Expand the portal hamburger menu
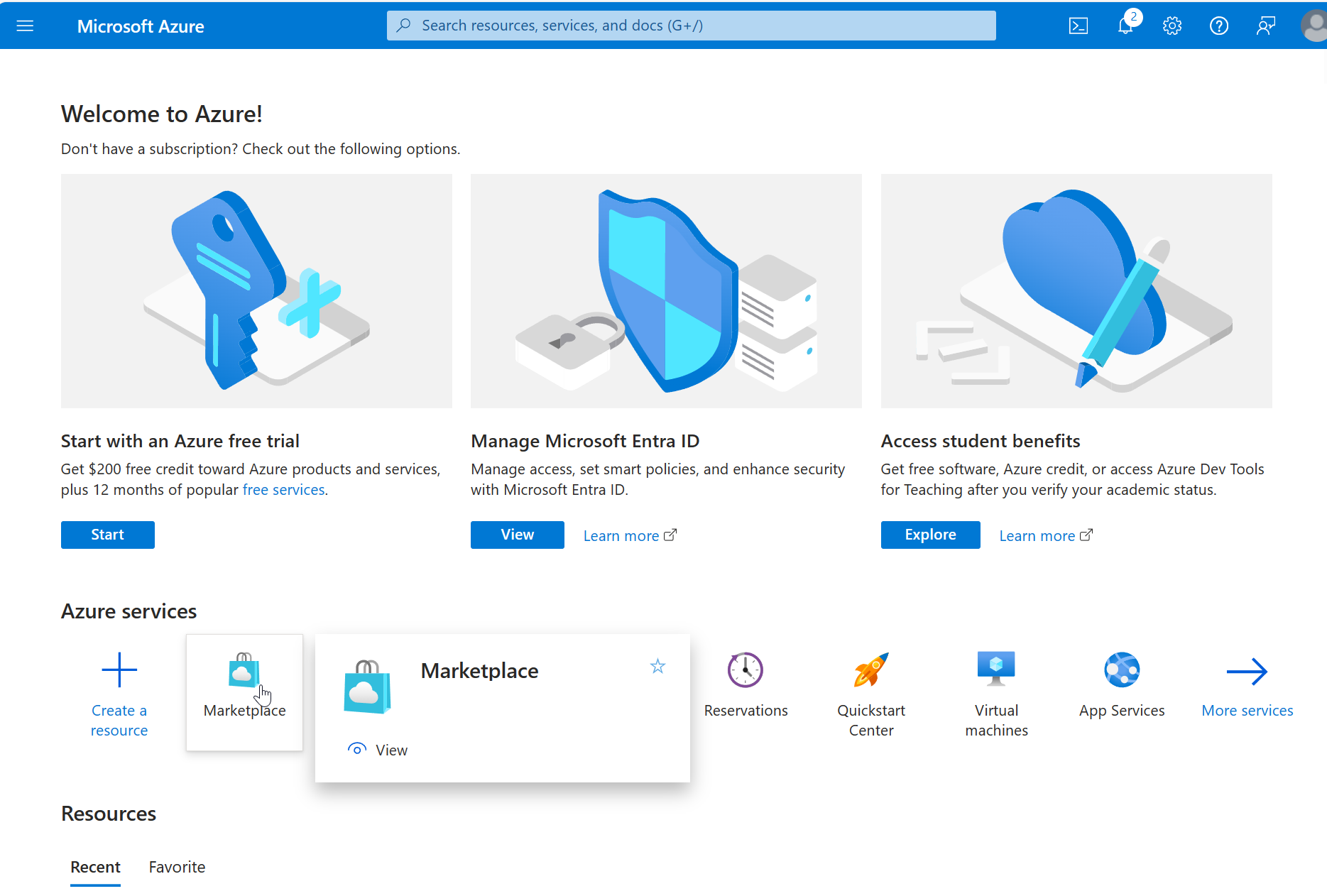Screen dimensions: 1327x896 [x=25, y=26]
